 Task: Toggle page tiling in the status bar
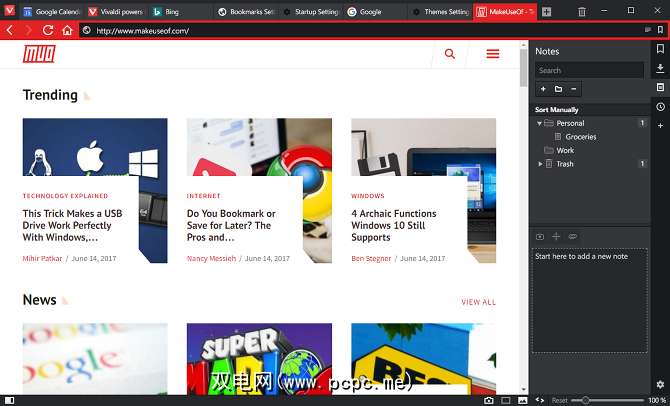point(505,400)
